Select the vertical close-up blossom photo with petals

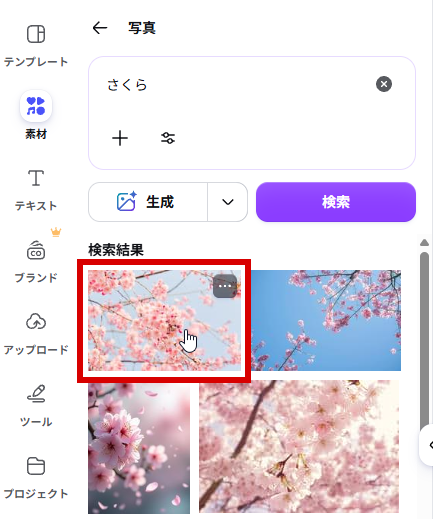(139, 448)
